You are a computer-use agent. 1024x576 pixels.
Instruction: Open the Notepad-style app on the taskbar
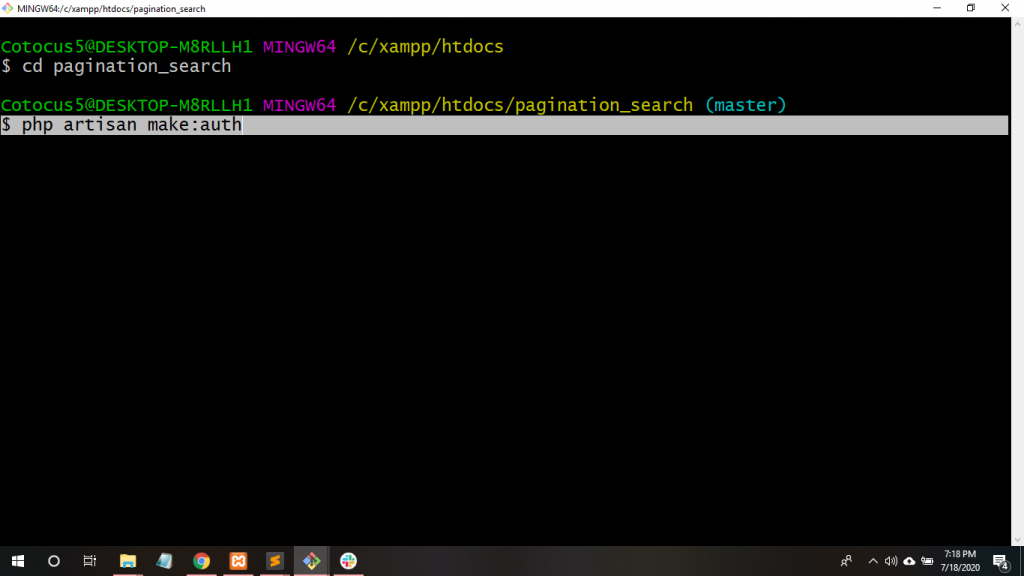point(165,561)
